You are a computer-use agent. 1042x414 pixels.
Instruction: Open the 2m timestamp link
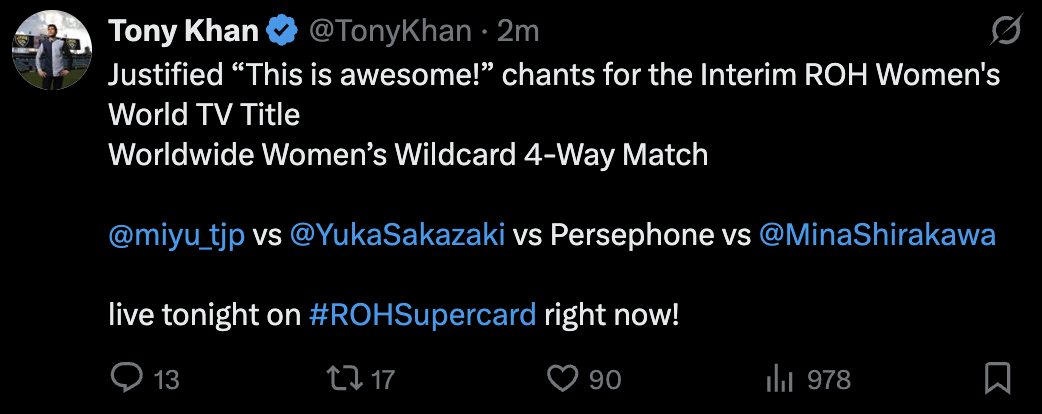click(x=518, y=32)
